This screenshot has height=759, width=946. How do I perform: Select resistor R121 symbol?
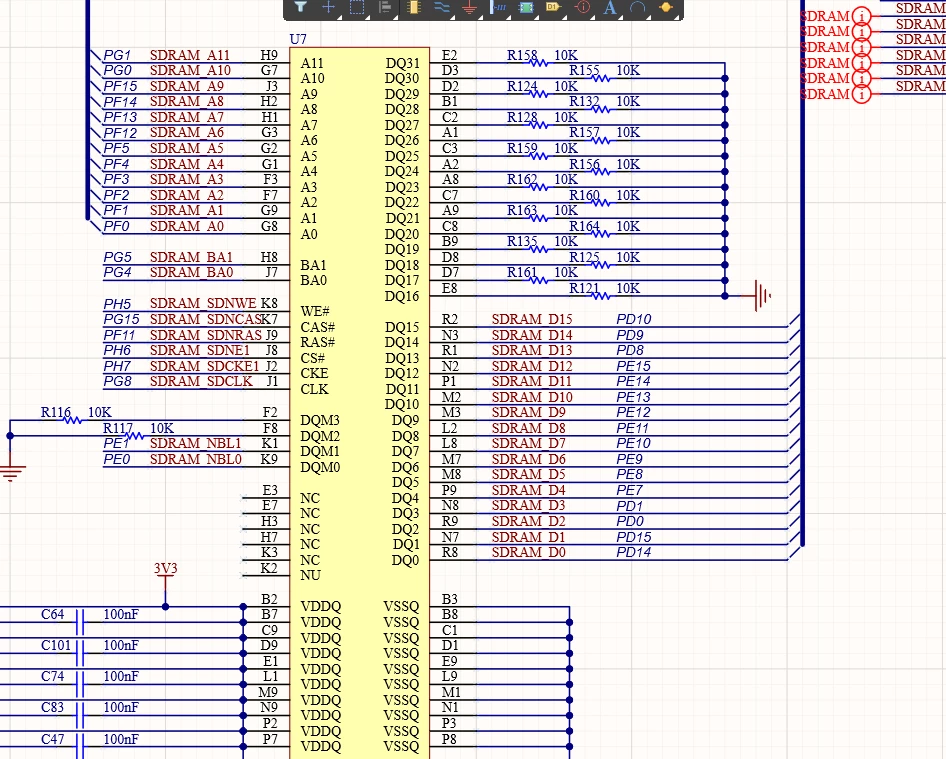click(x=601, y=296)
